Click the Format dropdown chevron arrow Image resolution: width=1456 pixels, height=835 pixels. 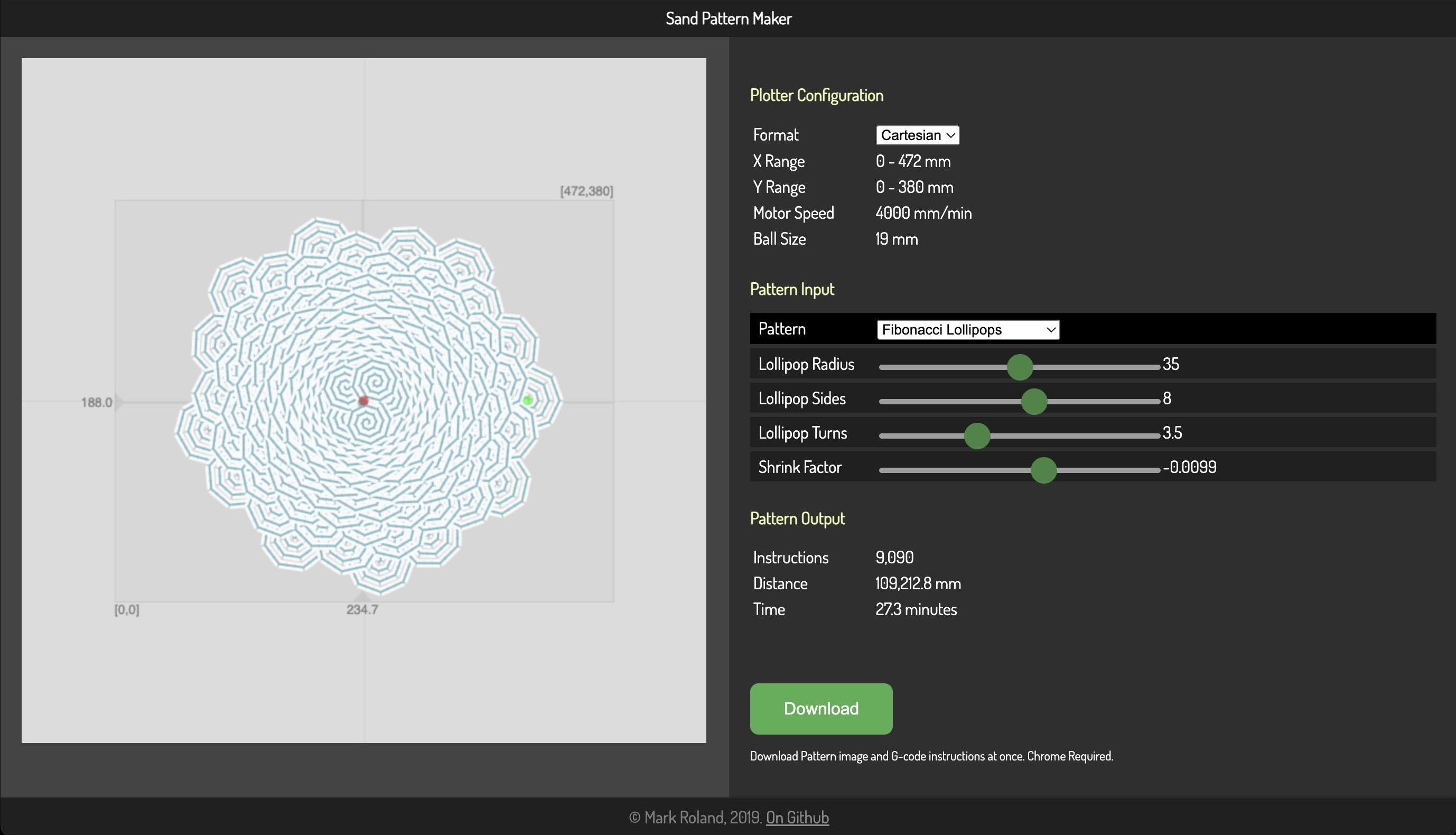(950, 135)
